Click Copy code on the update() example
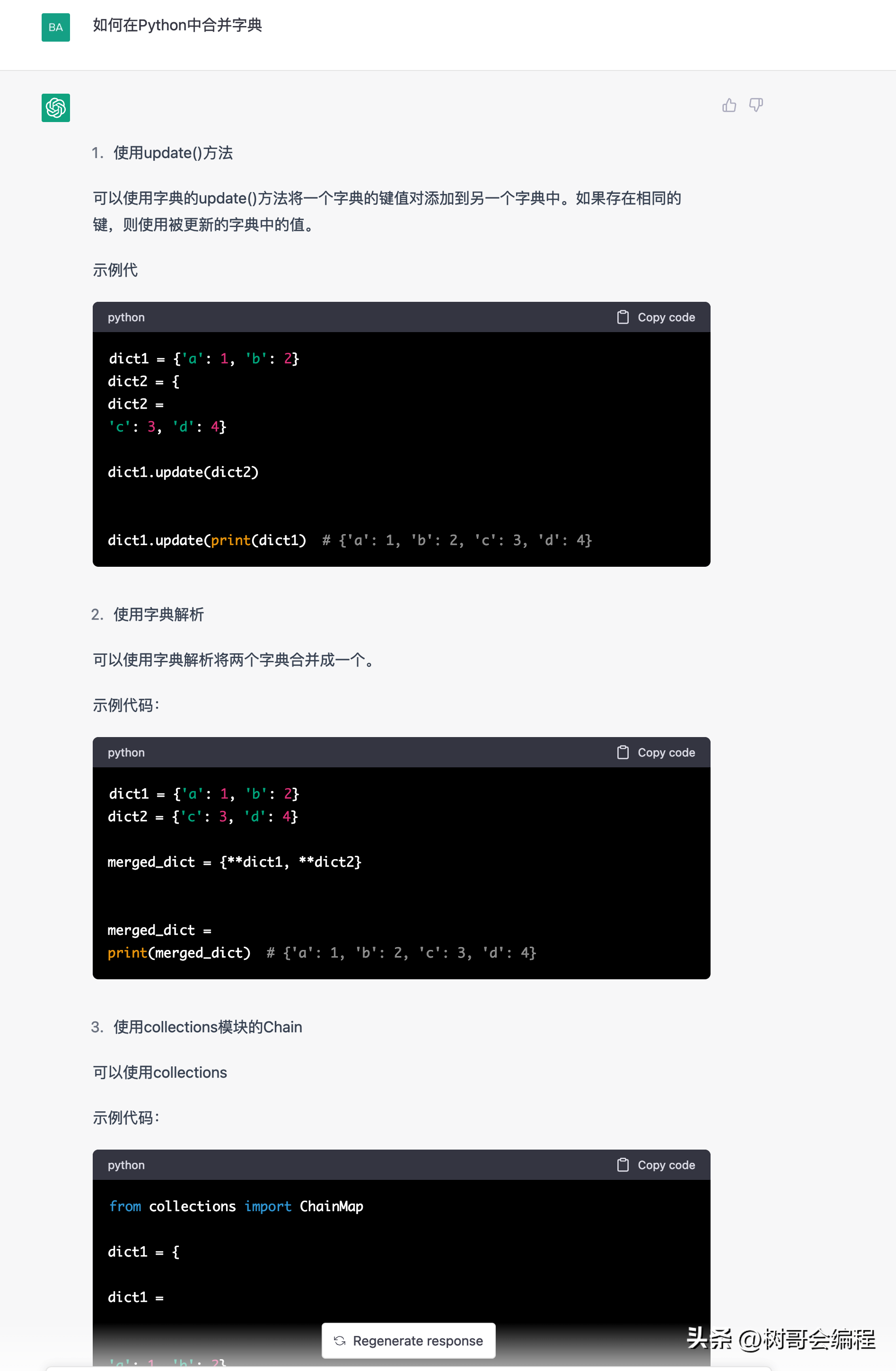Screen dimensions: 896x1371 click(x=666, y=317)
